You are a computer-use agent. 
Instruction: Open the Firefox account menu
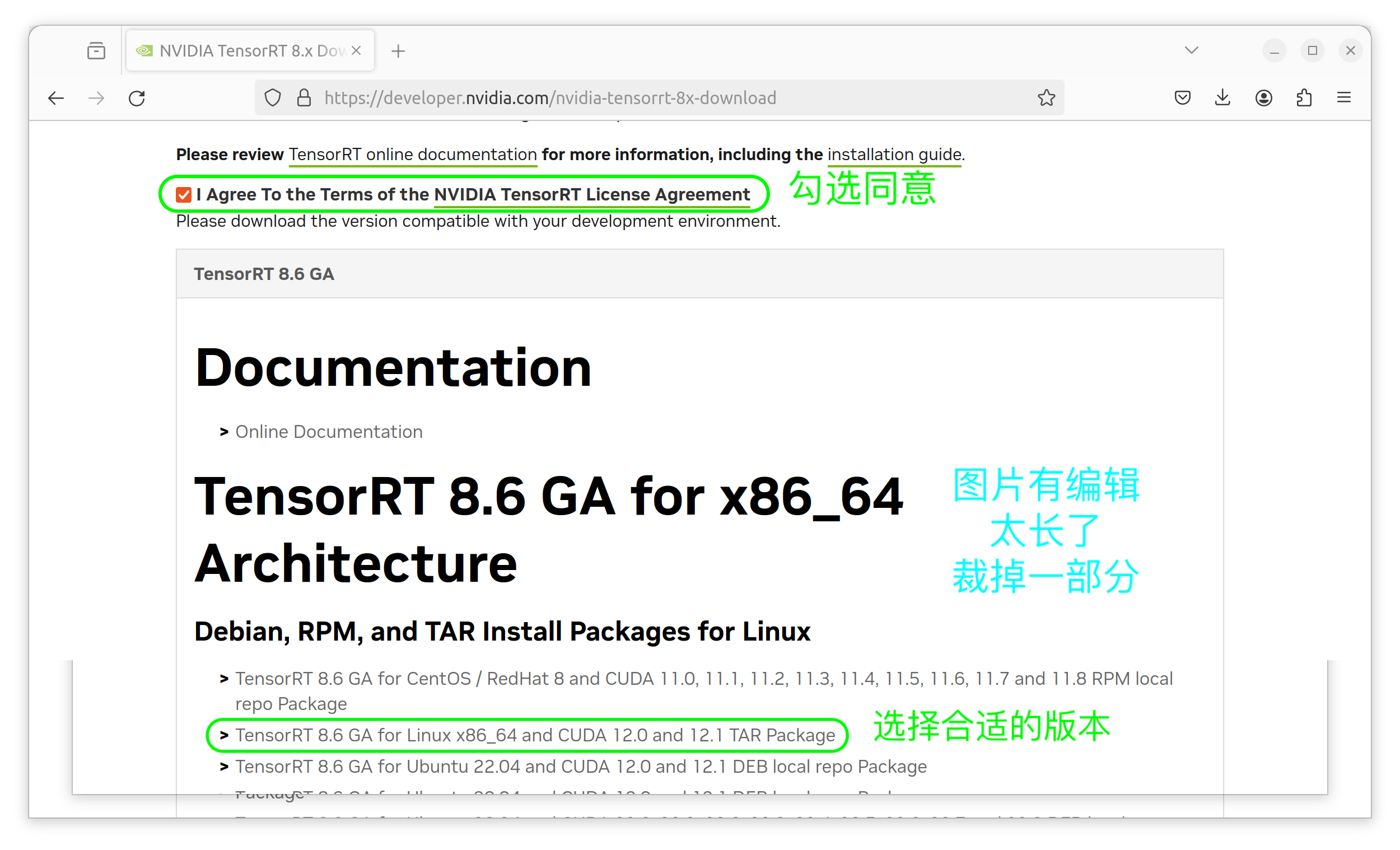coord(1263,99)
